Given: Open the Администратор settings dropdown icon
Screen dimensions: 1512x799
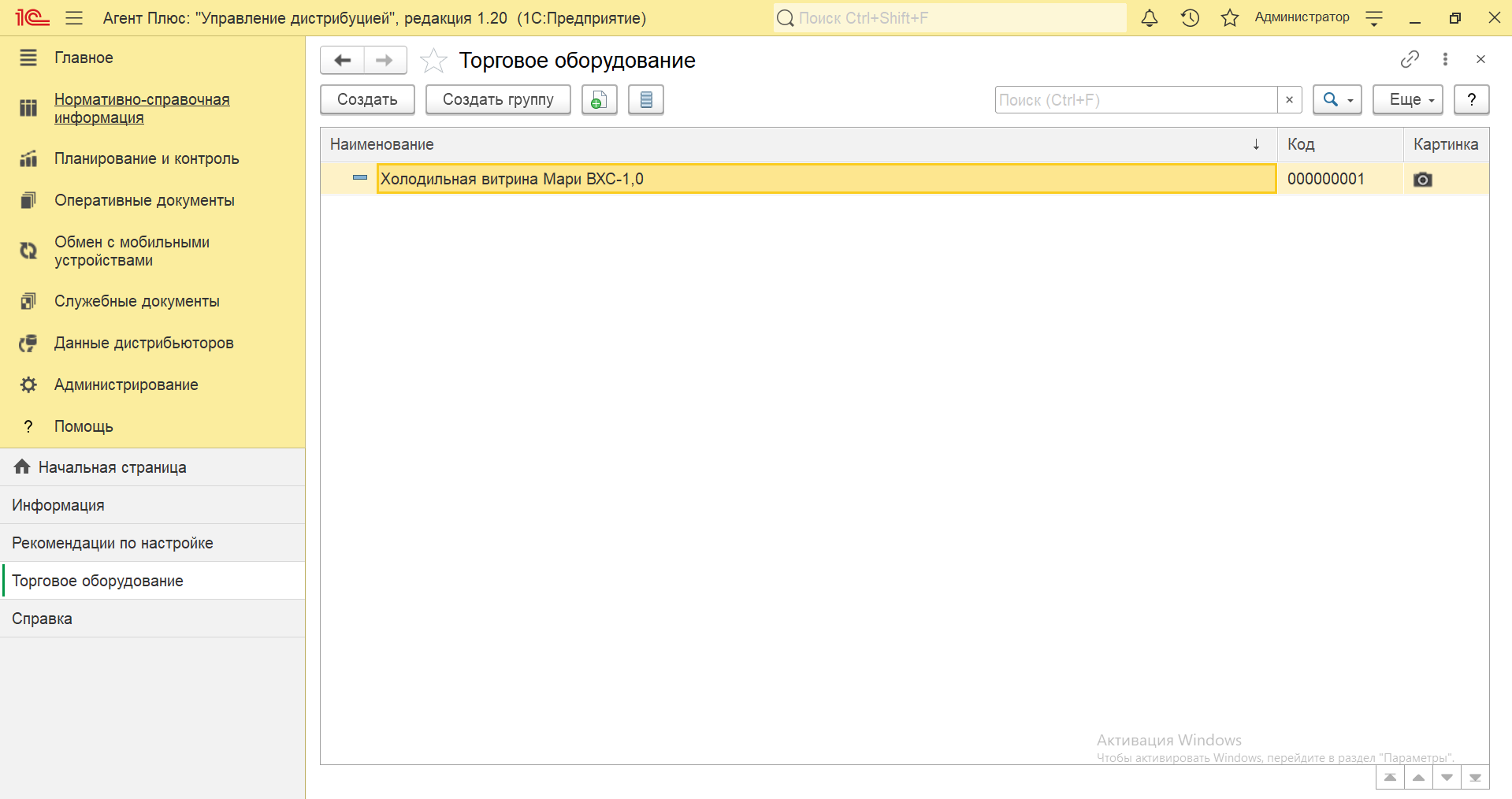Looking at the screenshot, I should [1374, 19].
